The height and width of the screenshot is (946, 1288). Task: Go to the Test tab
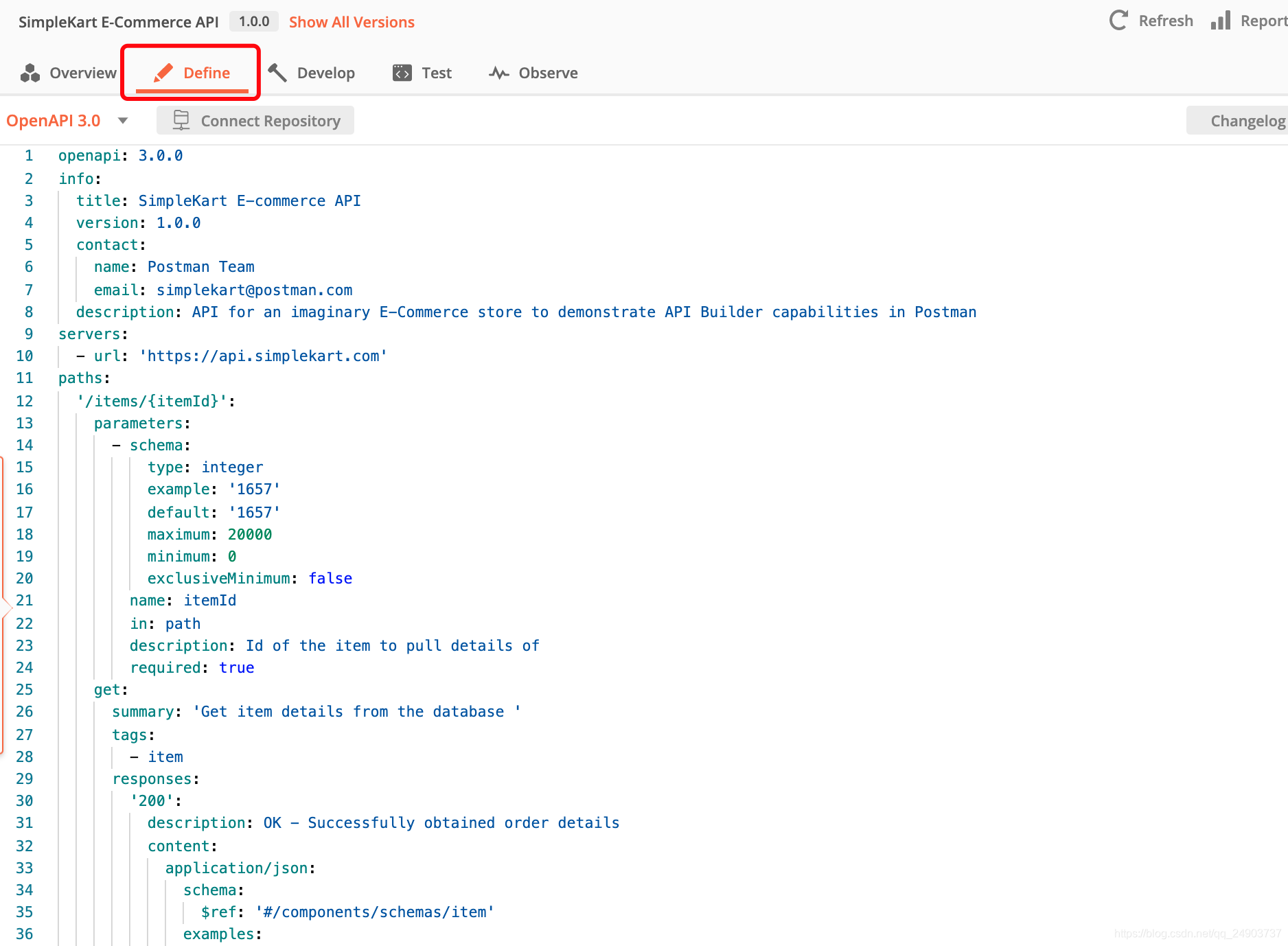(x=422, y=73)
